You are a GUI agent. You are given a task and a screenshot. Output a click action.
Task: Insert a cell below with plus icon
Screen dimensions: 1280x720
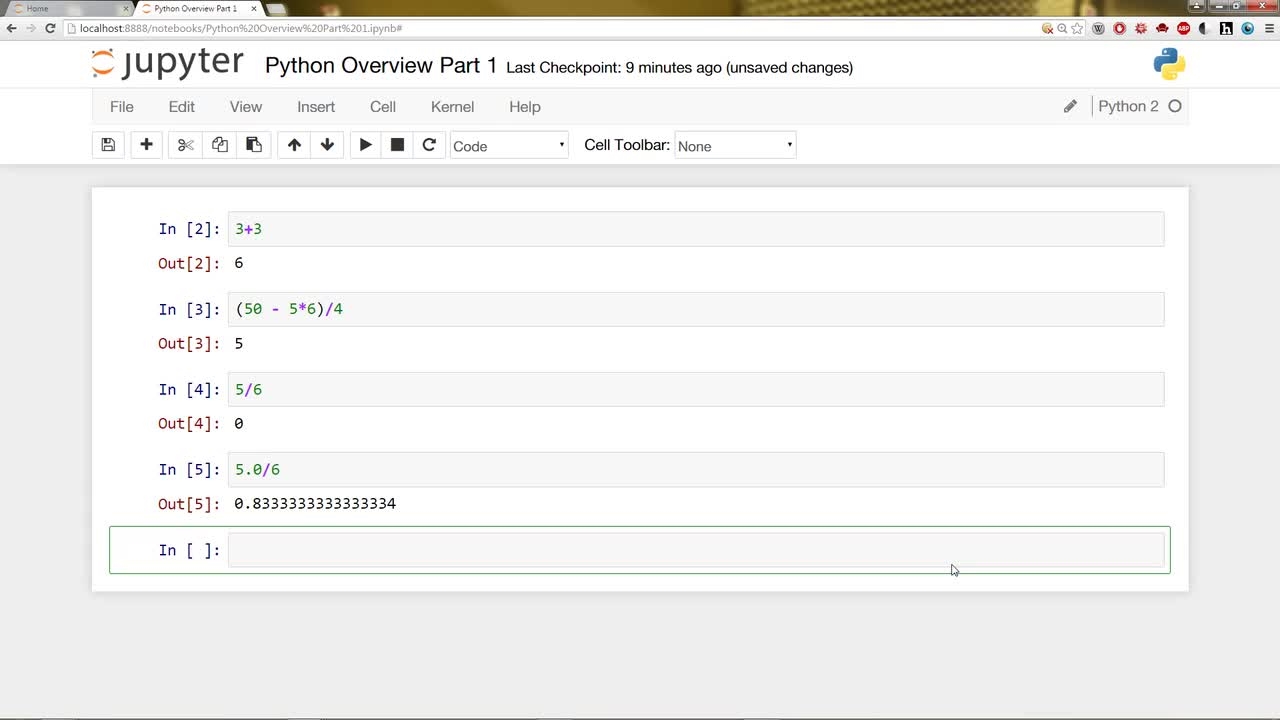(146, 145)
